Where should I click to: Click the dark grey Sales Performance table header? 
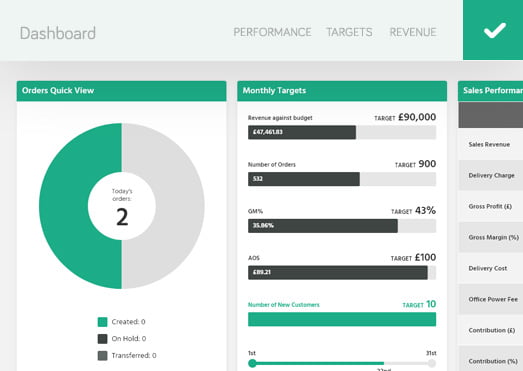[x=491, y=115]
